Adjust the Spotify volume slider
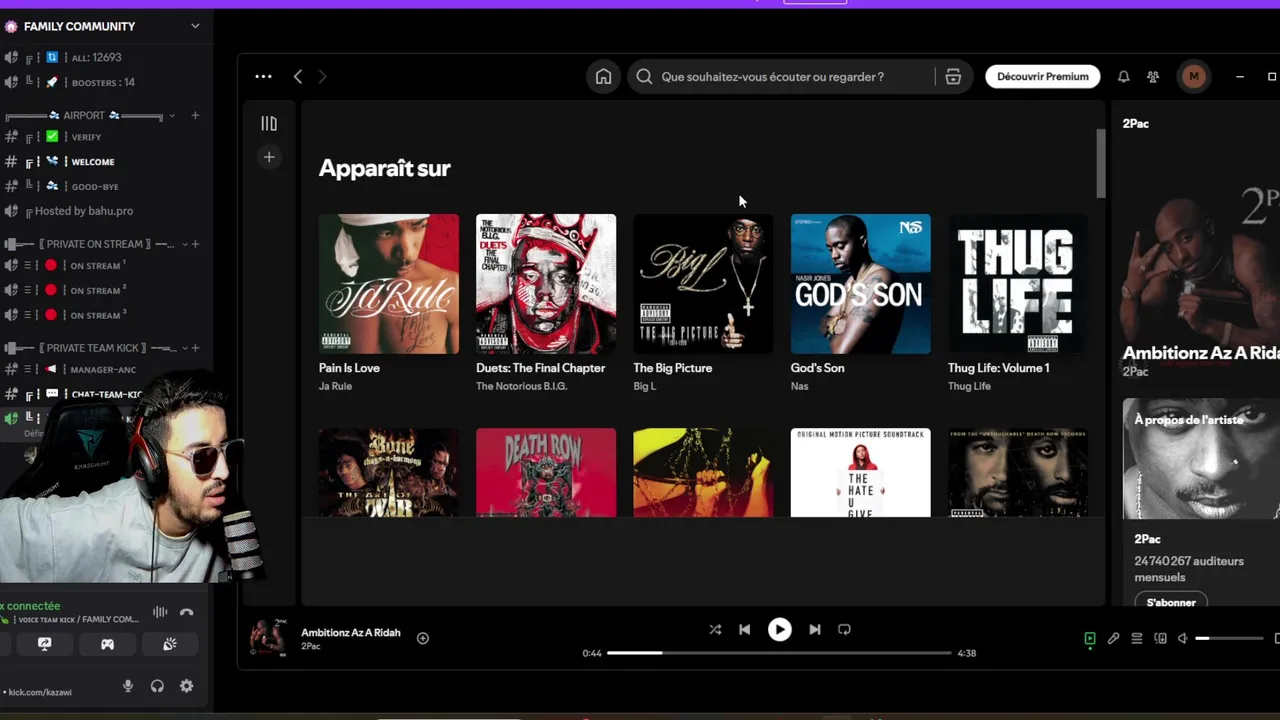Screen dimensions: 1280x720 tap(1229, 638)
